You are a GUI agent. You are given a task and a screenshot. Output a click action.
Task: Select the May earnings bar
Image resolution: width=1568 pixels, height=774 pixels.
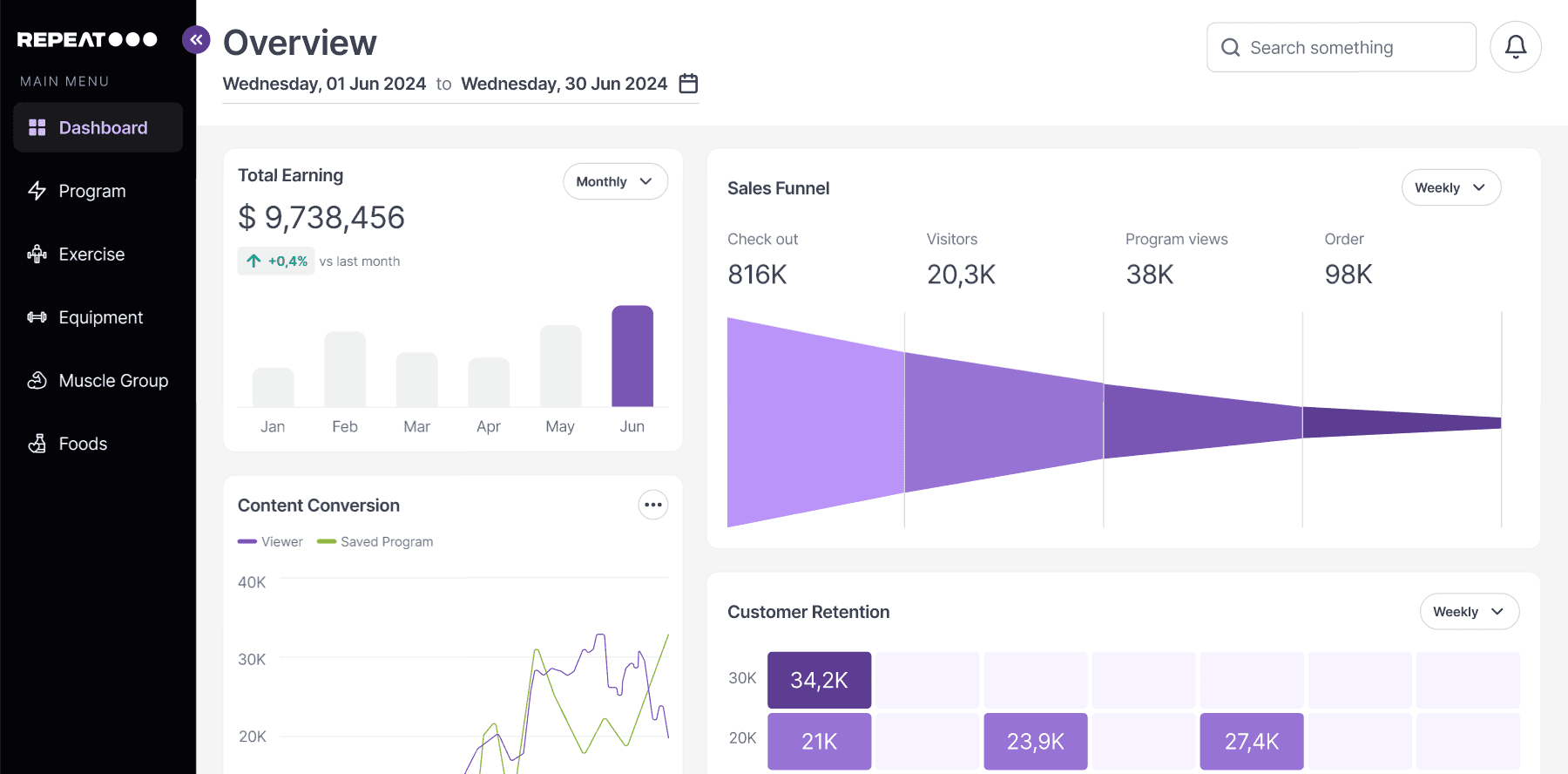click(561, 366)
